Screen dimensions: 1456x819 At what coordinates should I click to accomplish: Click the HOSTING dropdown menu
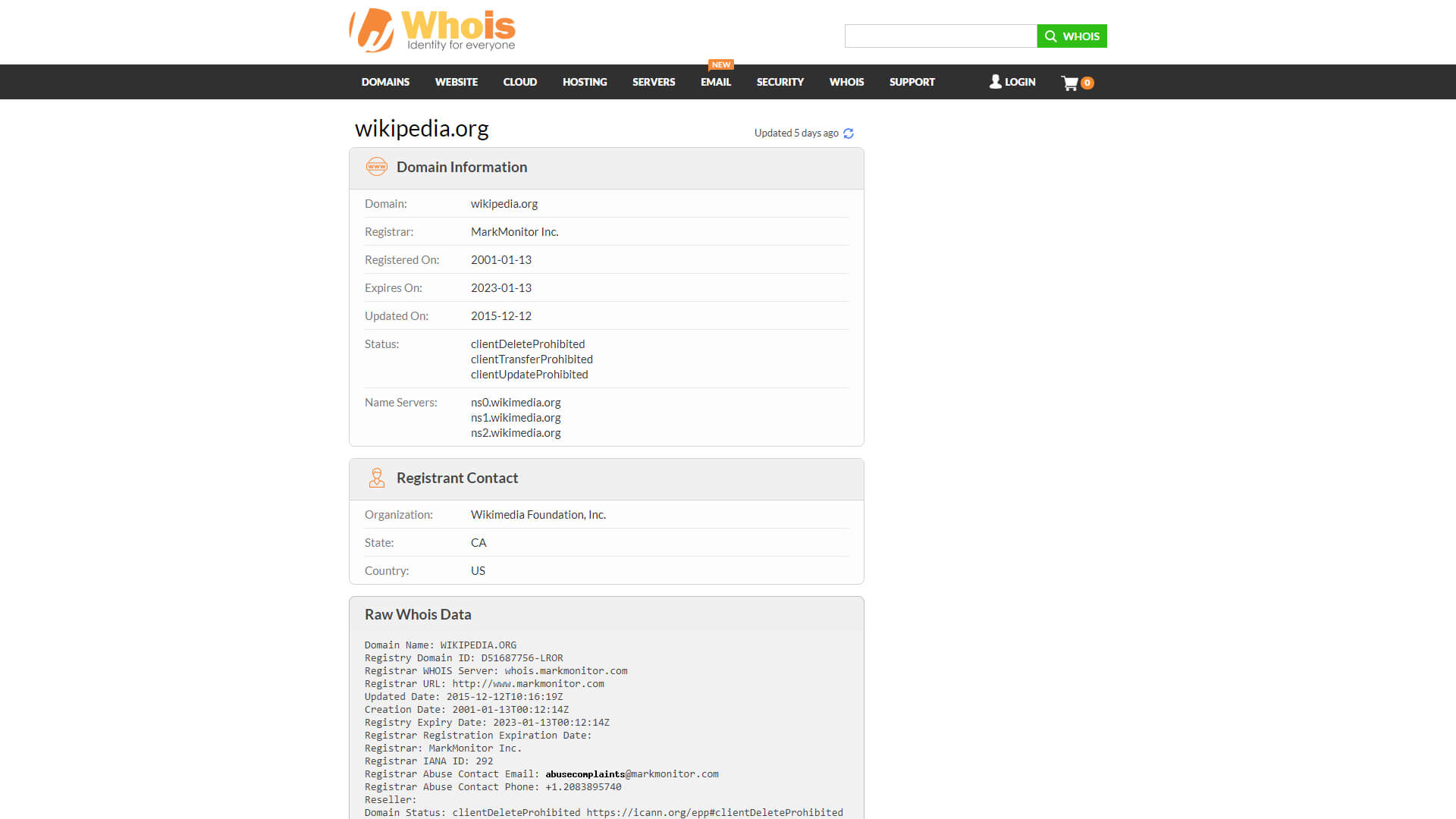click(583, 81)
